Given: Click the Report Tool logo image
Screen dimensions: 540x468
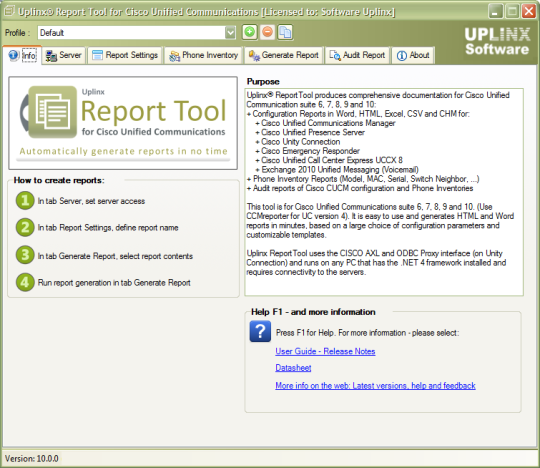Looking at the screenshot, I should [123, 123].
